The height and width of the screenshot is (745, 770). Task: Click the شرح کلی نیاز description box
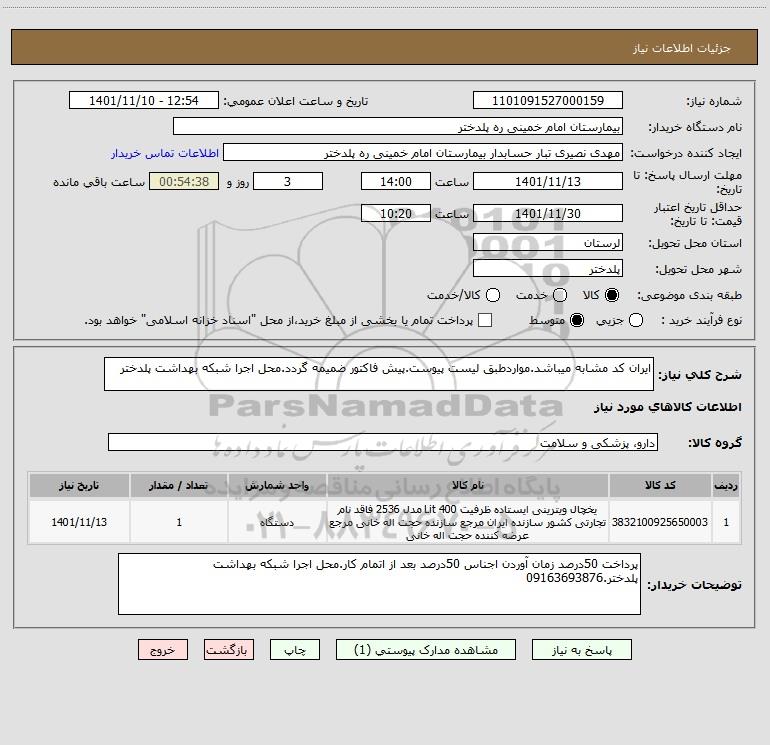click(379, 374)
